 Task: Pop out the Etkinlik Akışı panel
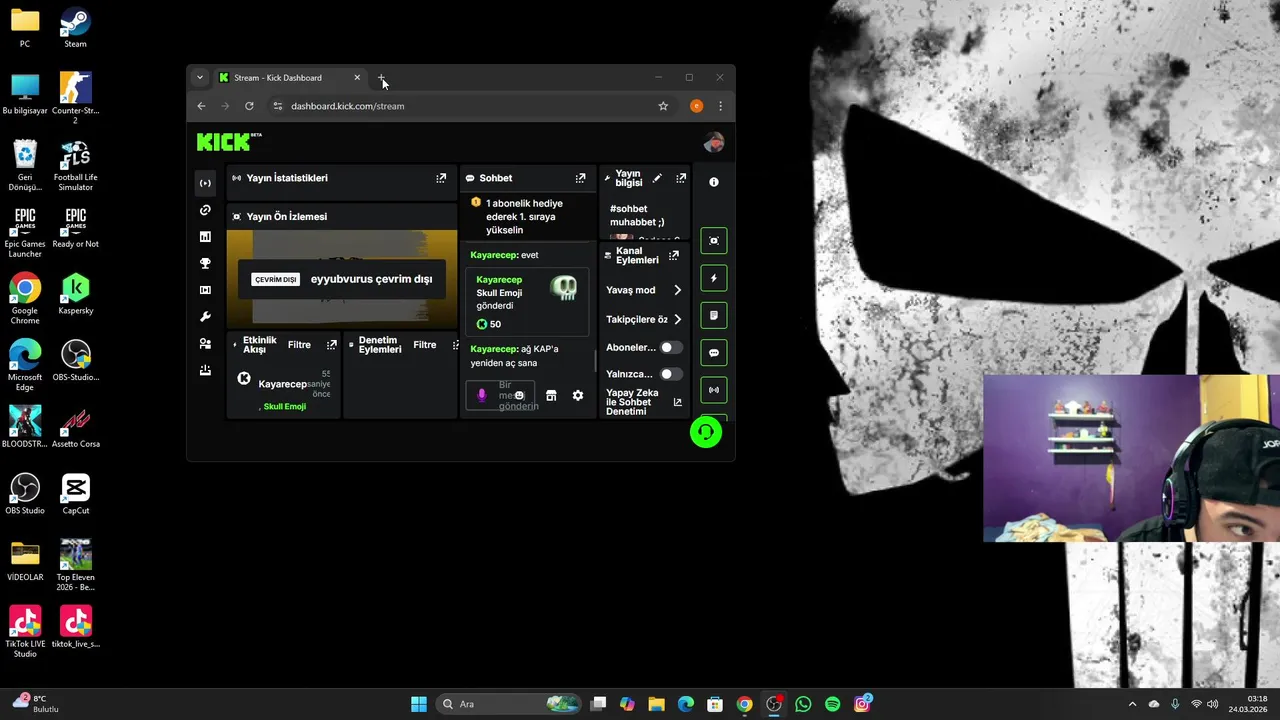[332, 345]
